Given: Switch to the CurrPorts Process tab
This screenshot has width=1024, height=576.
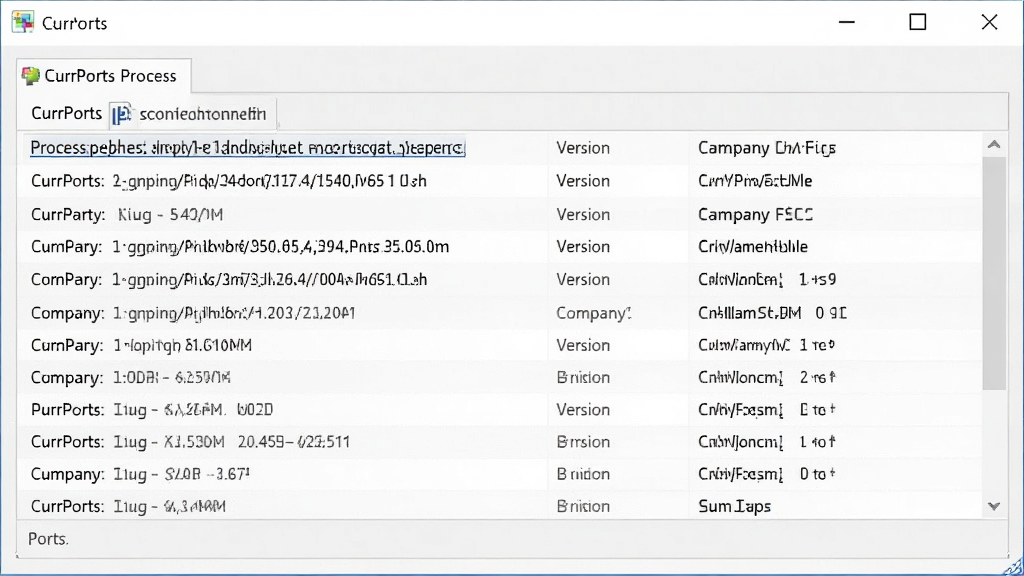Looking at the screenshot, I should click(104, 76).
